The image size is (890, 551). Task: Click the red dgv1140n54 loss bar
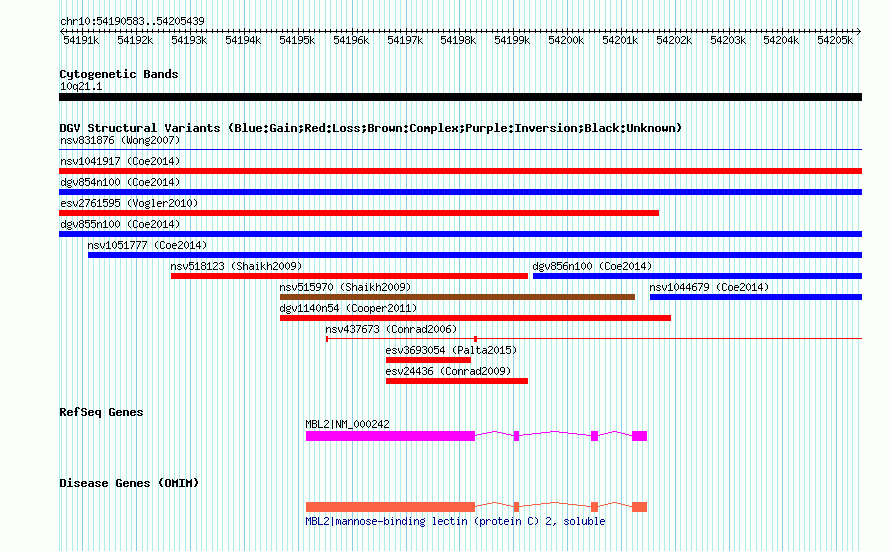click(475, 318)
